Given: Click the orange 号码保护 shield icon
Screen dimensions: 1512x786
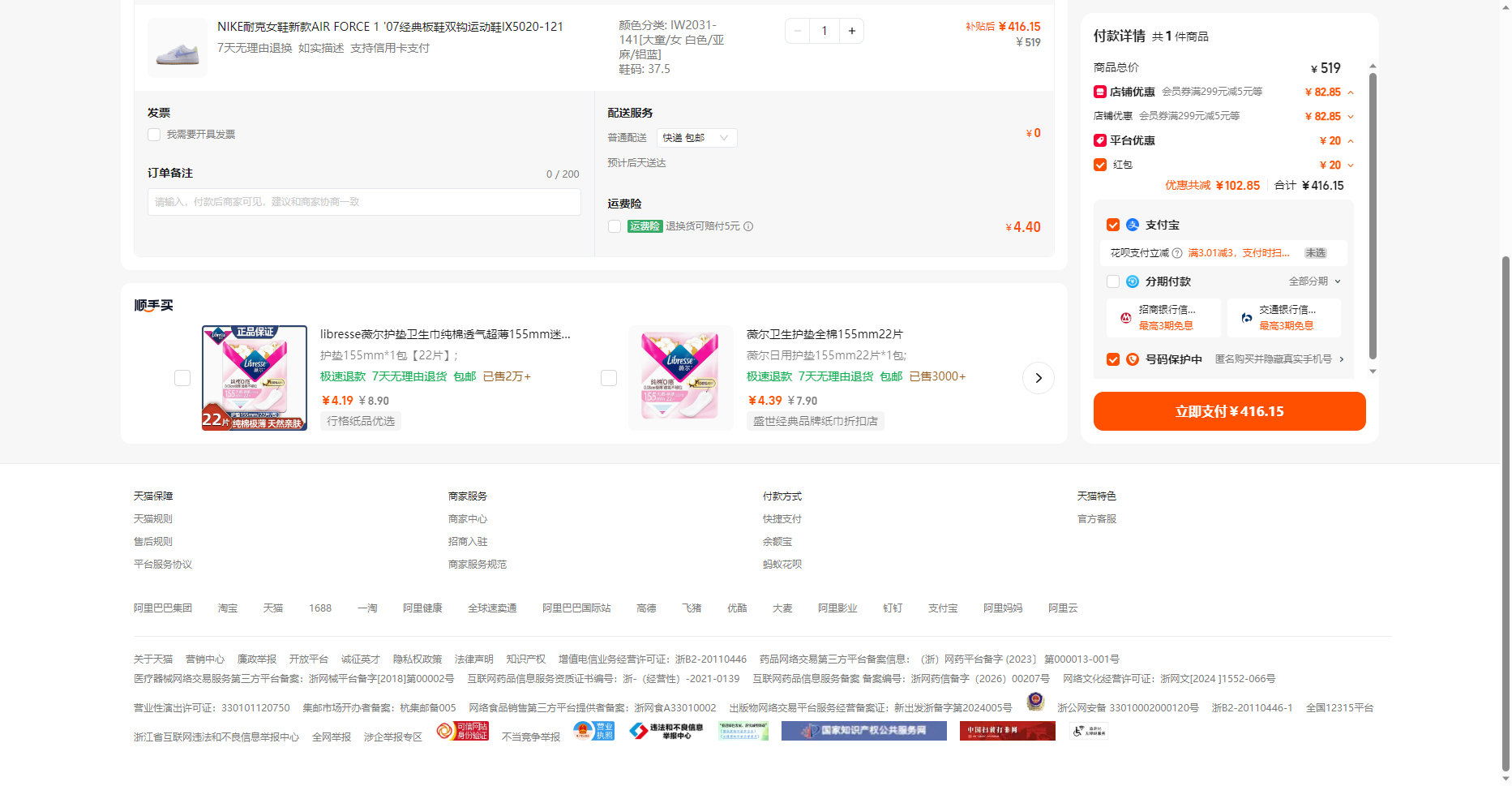Looking at the screenshot, I should (x=1133, y=359).
